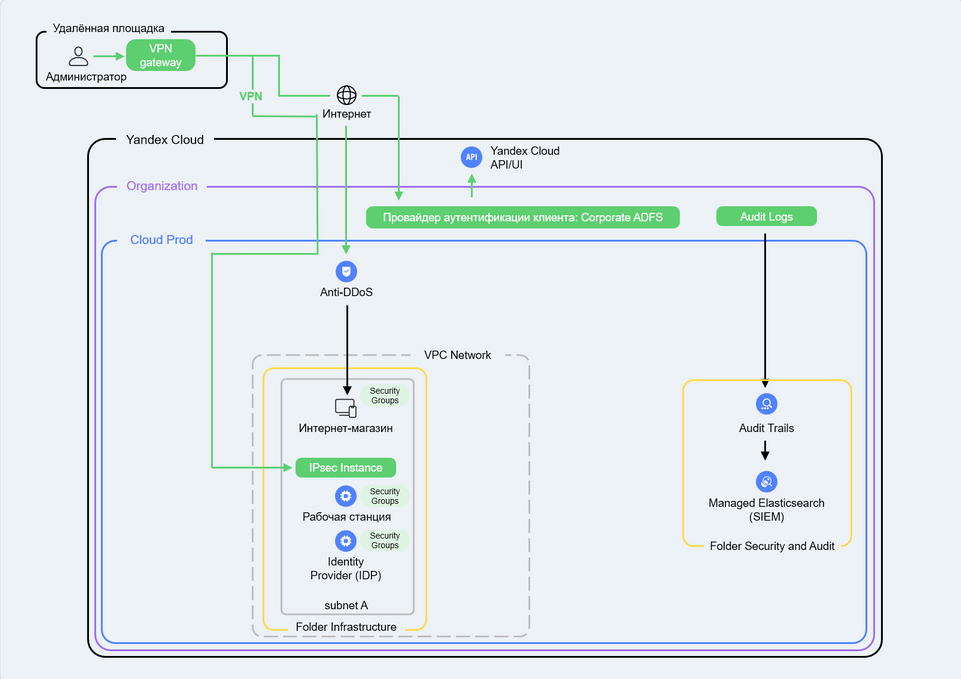961x679 pixels.
Task: Click the "Folder Security and Audit" frame label
Action: [x=772, y=546]
